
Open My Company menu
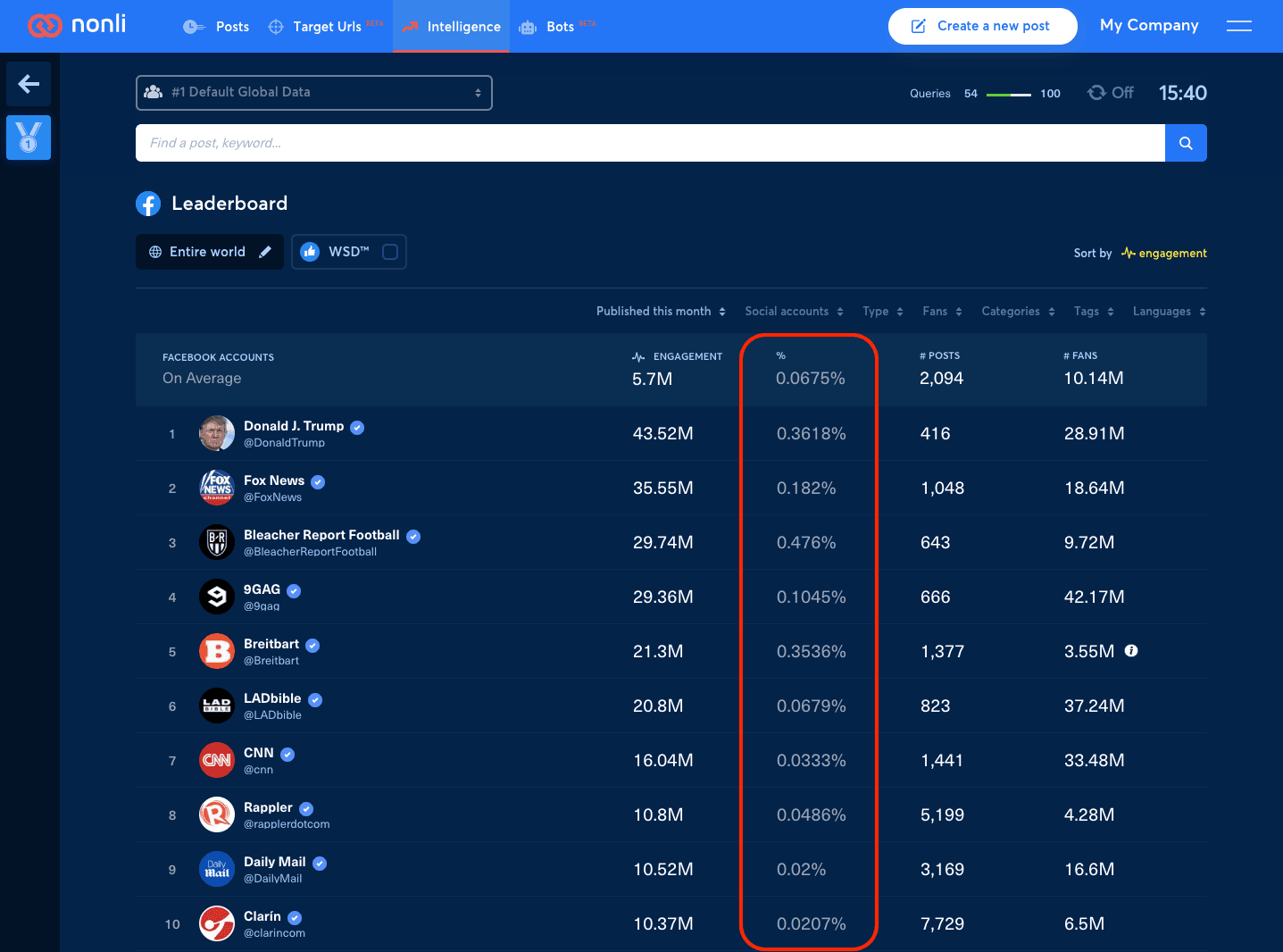pos(1149,26)
